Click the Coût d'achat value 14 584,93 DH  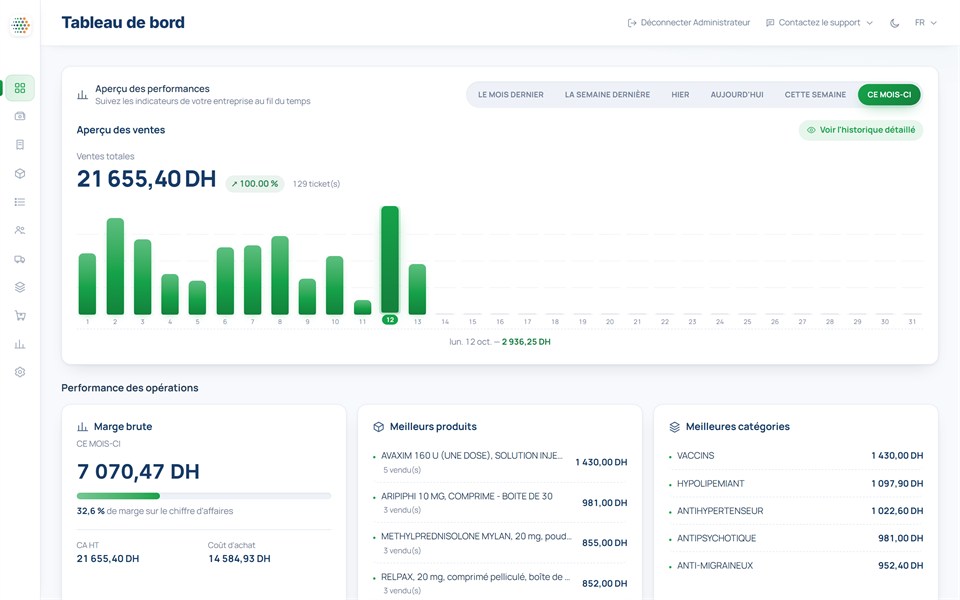[239, 559]
